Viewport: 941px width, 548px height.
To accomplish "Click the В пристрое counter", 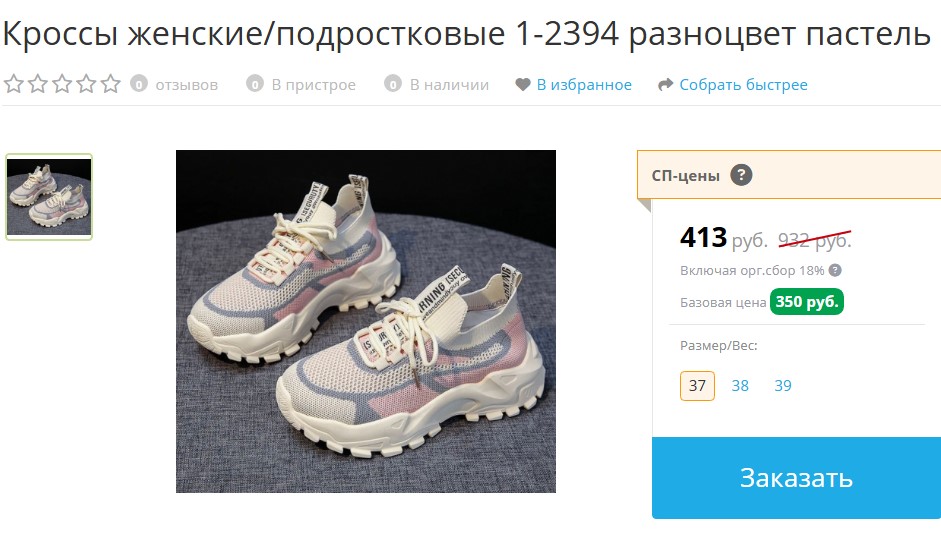I will [x=301, y=85].
